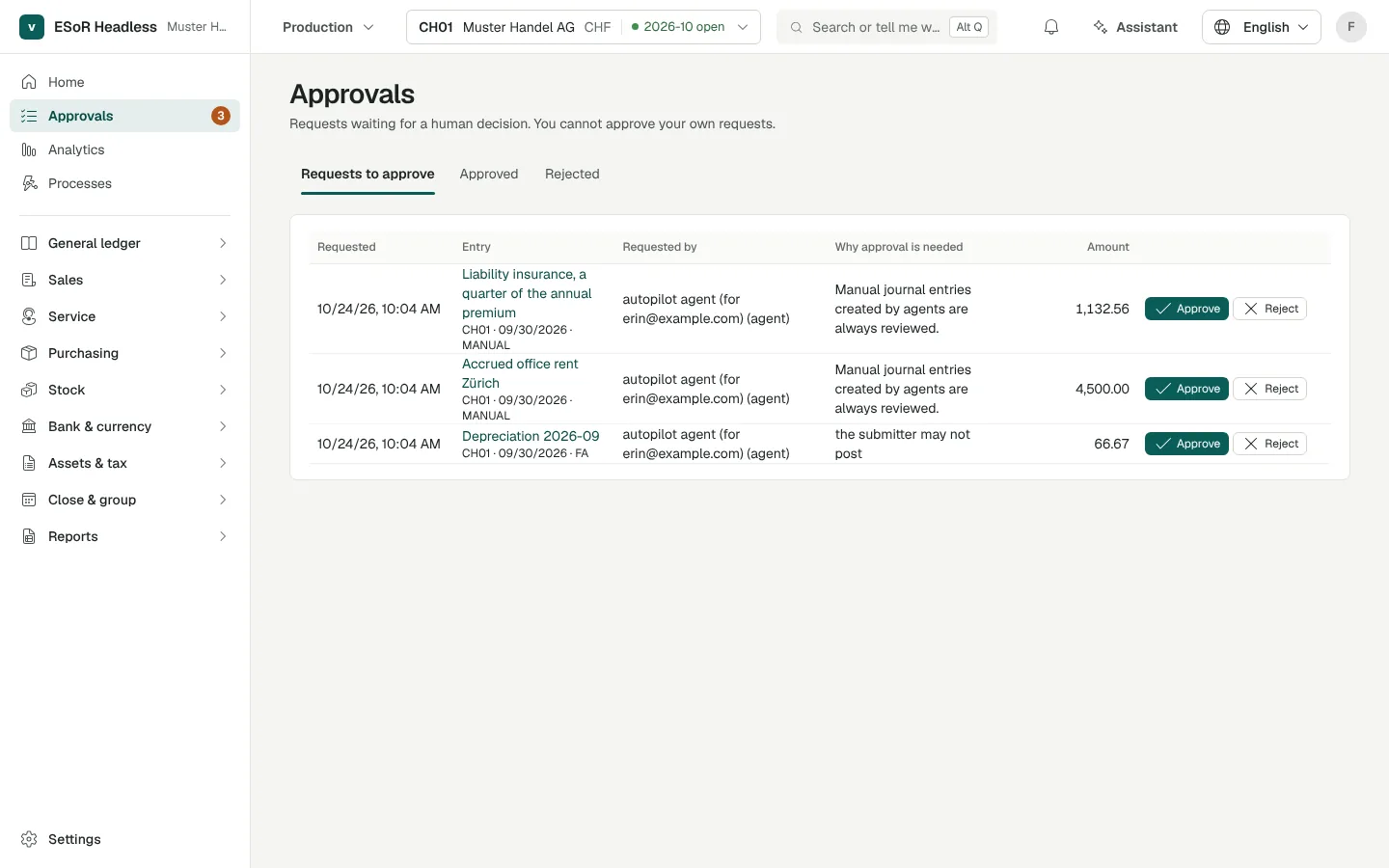
Task: Select Approvals in the sidebar
Action: [124, 116]
